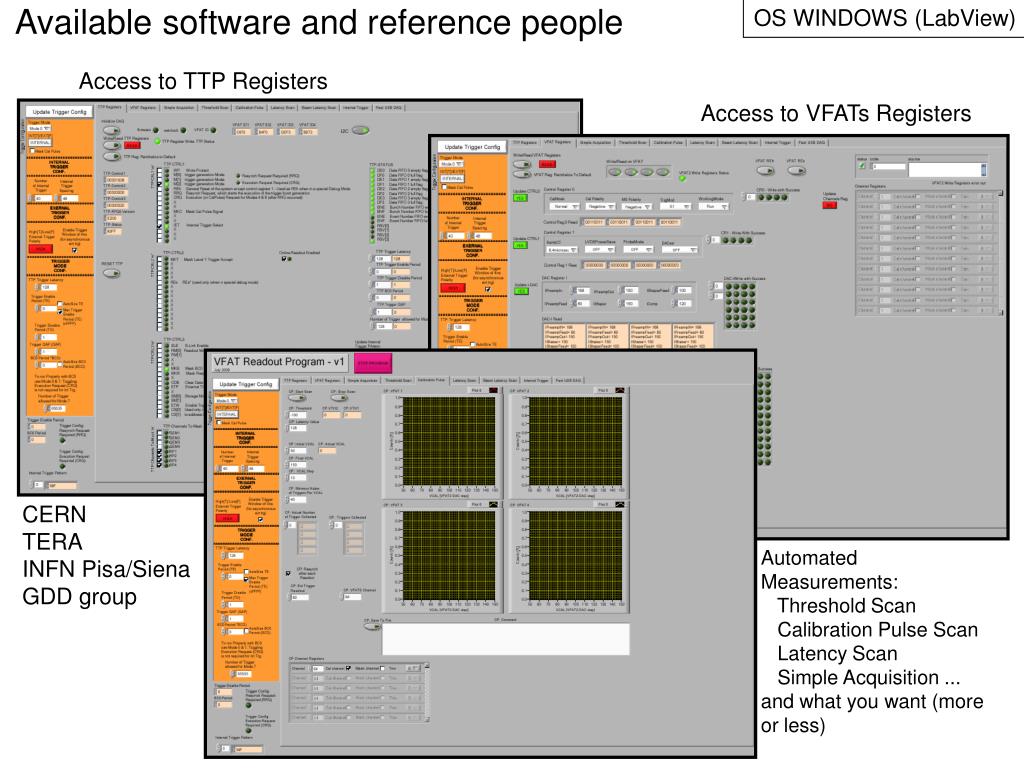Click green Update CTRL1 YES button
This screenshot has width=1024, height=768.
pos(520,246)
